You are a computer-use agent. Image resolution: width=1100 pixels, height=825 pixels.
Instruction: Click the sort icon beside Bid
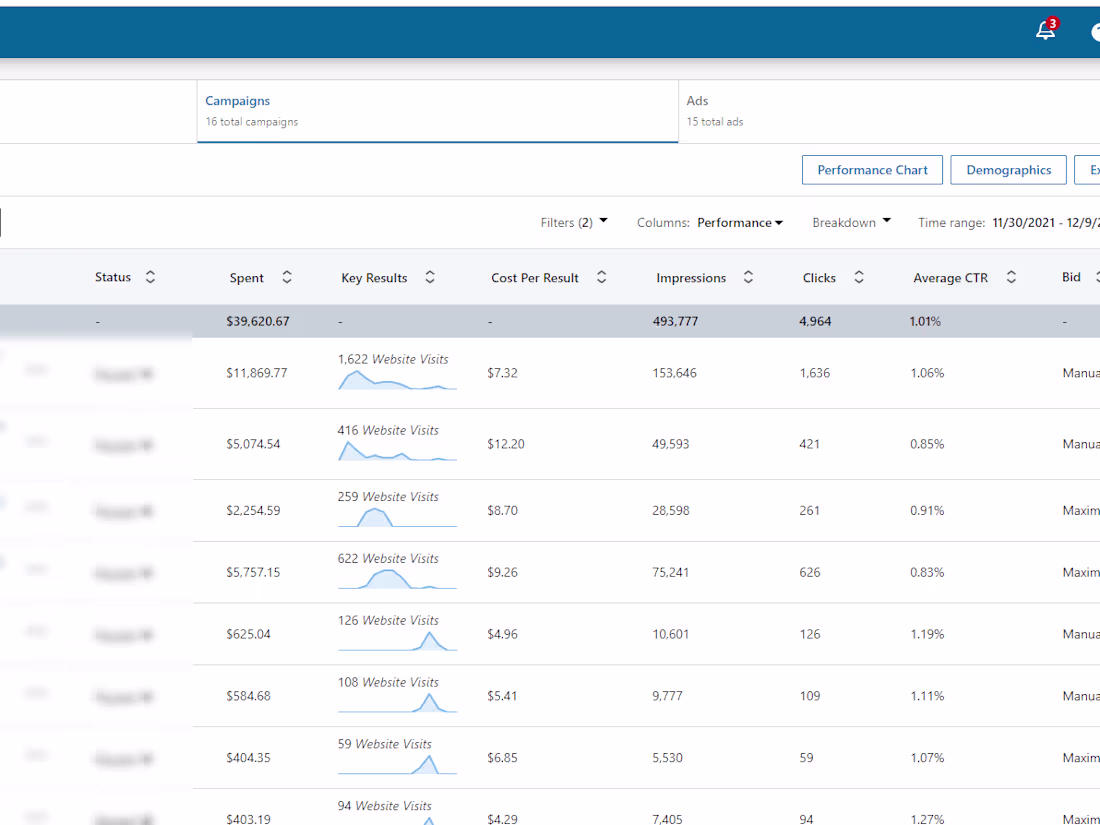pos(1097,277)
